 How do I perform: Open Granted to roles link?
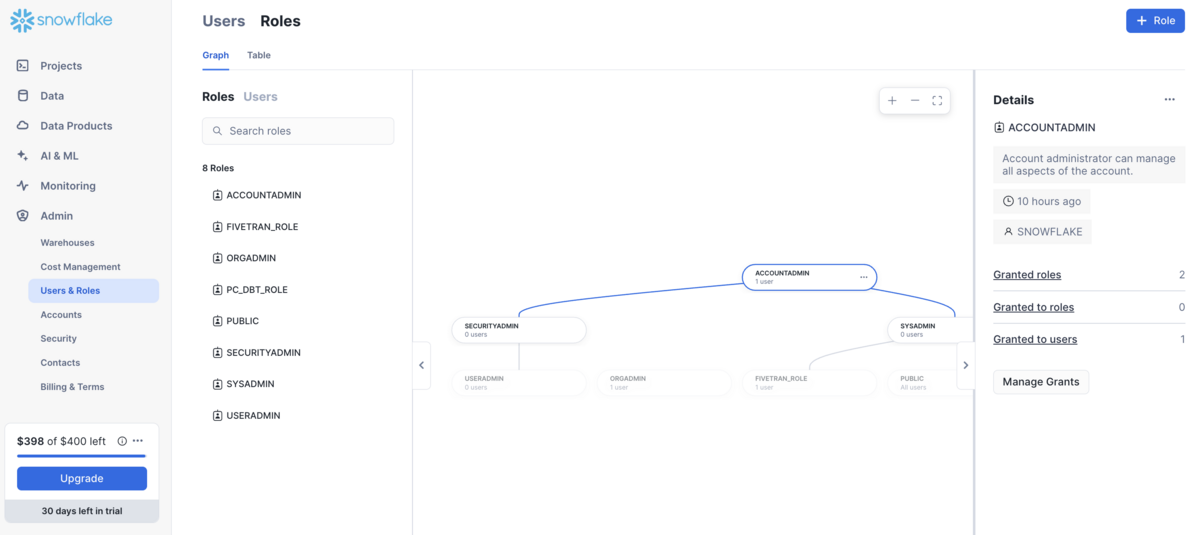1033,307
